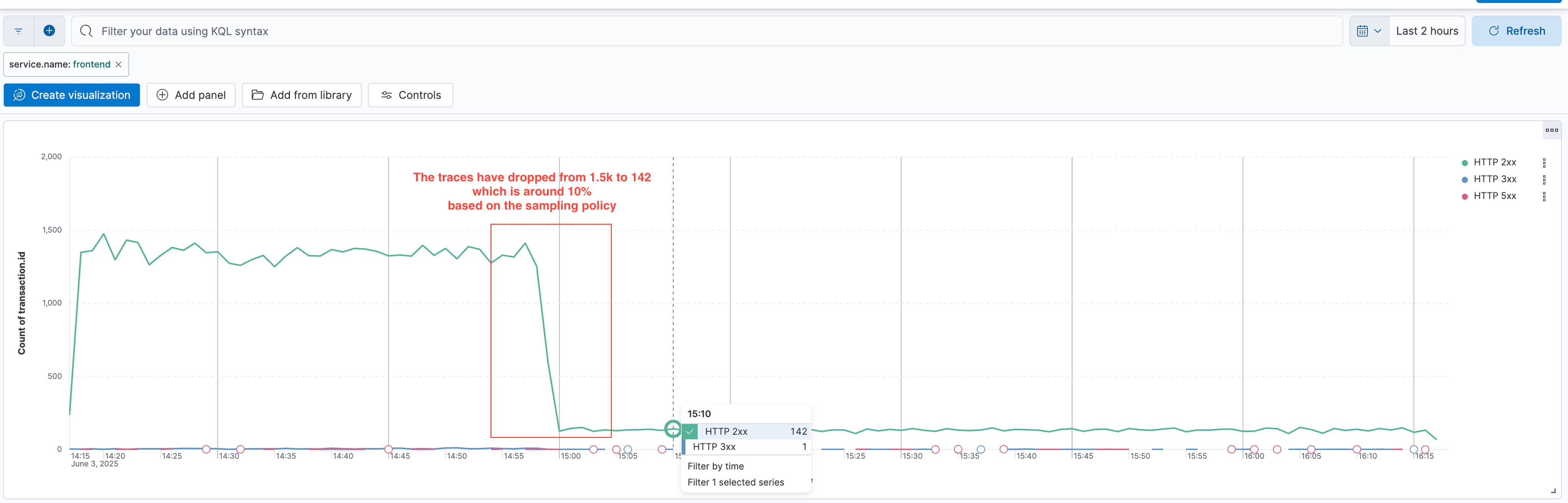Click the plus icon to add a filter

click(49, 31)
